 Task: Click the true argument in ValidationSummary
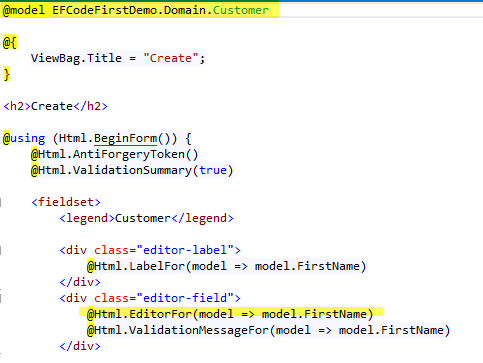(x=213, y=170)
